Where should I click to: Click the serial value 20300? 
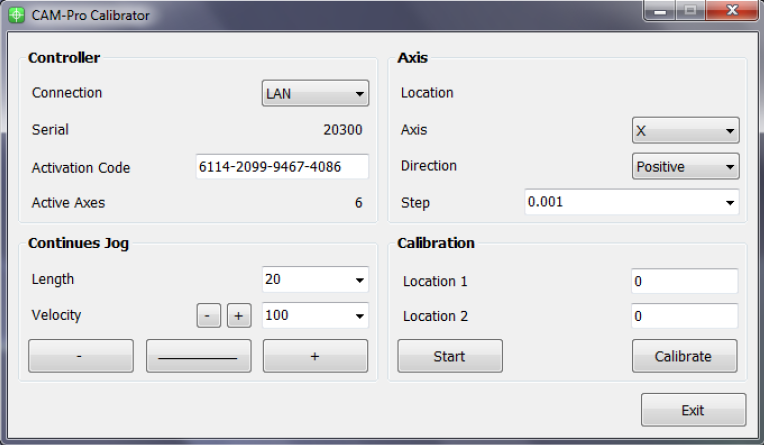pos(343,130)
